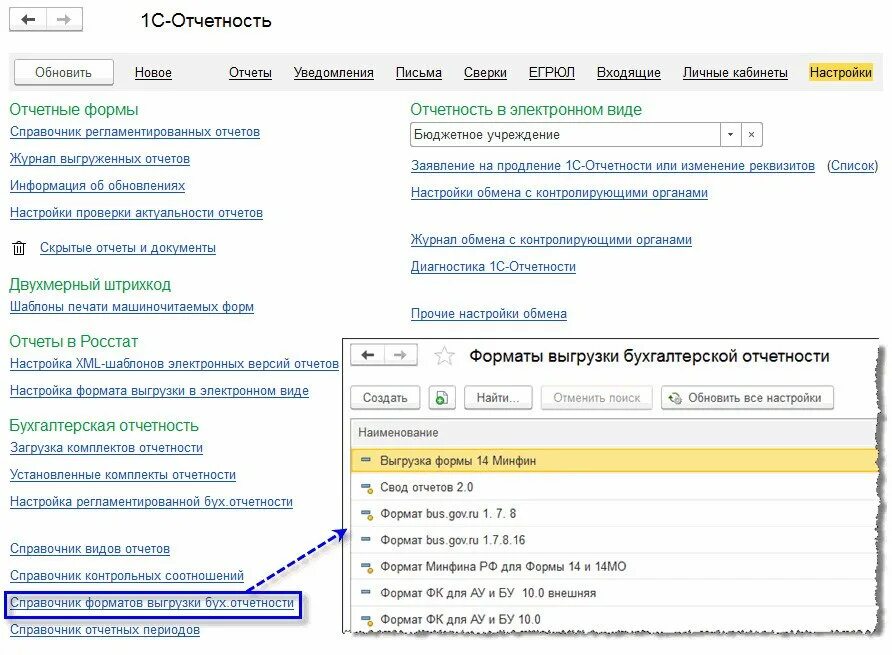Screen dimensions: 892x655
Task: Go forward in the 1С-Отчетность window
Action: click(64, 20)
